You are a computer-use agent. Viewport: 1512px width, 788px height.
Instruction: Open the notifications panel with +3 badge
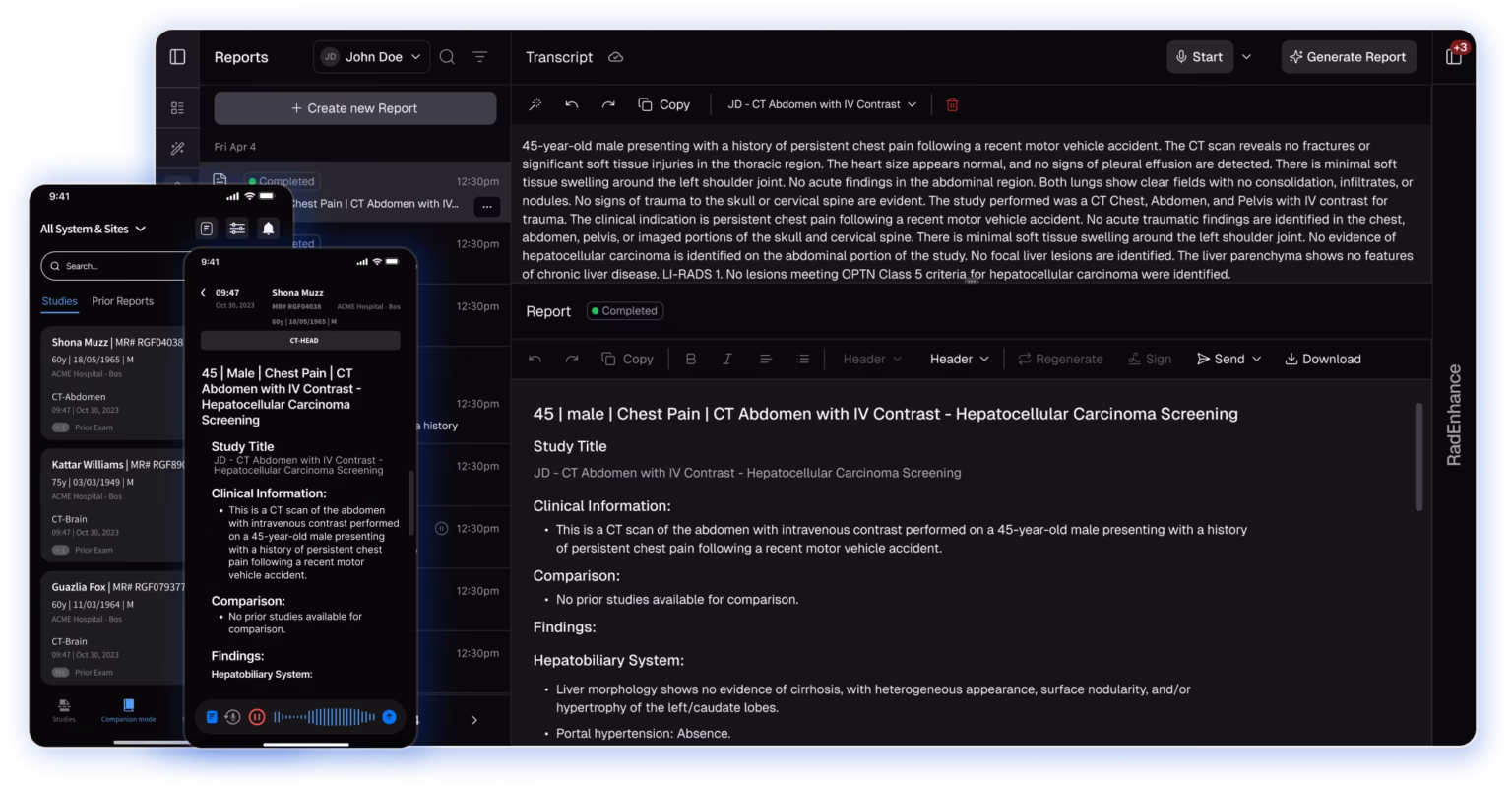pyautogui.click(x=1454, y=56)
